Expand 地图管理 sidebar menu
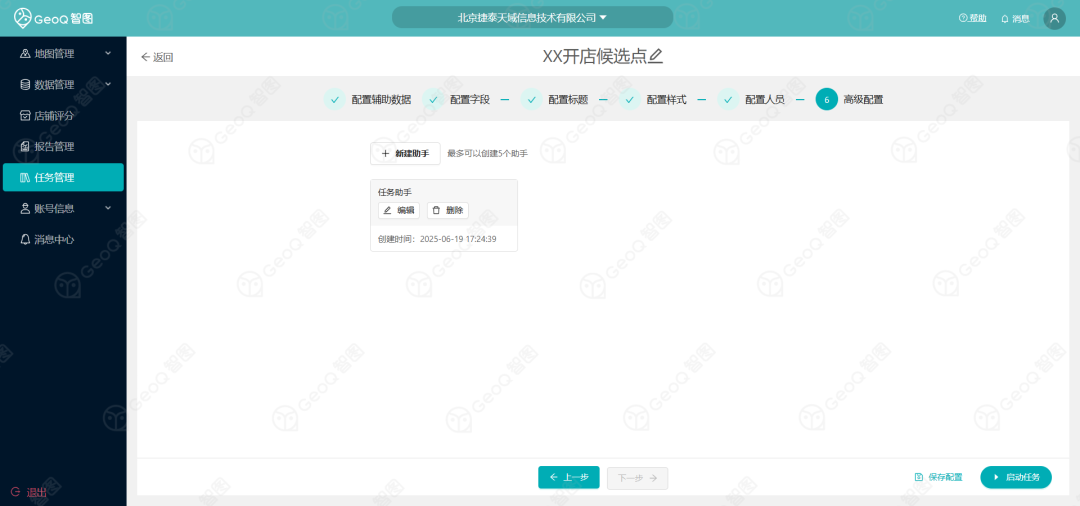The width and height of the screenshot is (1080, 506). (x=63, y=54)
